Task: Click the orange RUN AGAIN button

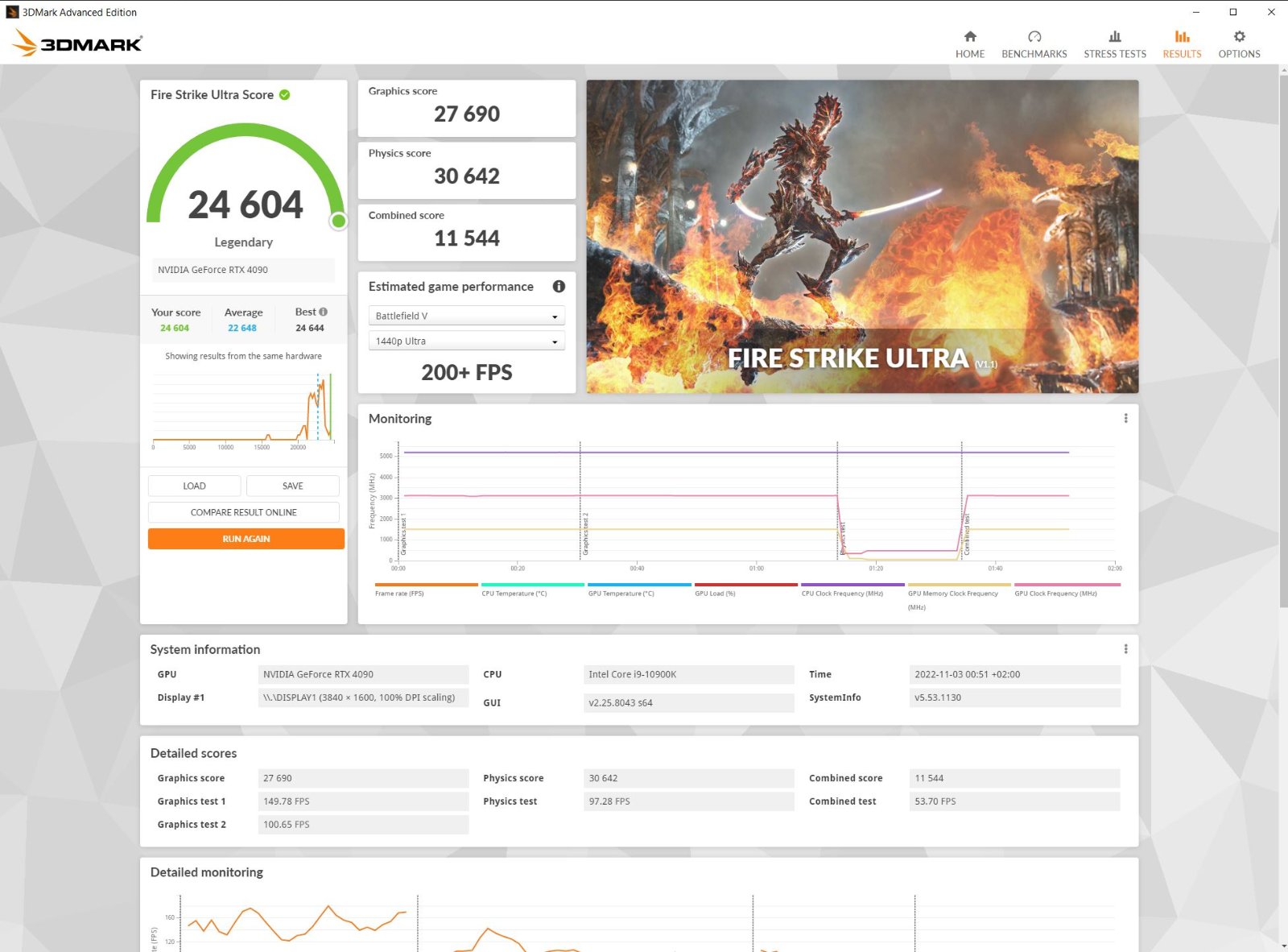Action: [246, 539]
